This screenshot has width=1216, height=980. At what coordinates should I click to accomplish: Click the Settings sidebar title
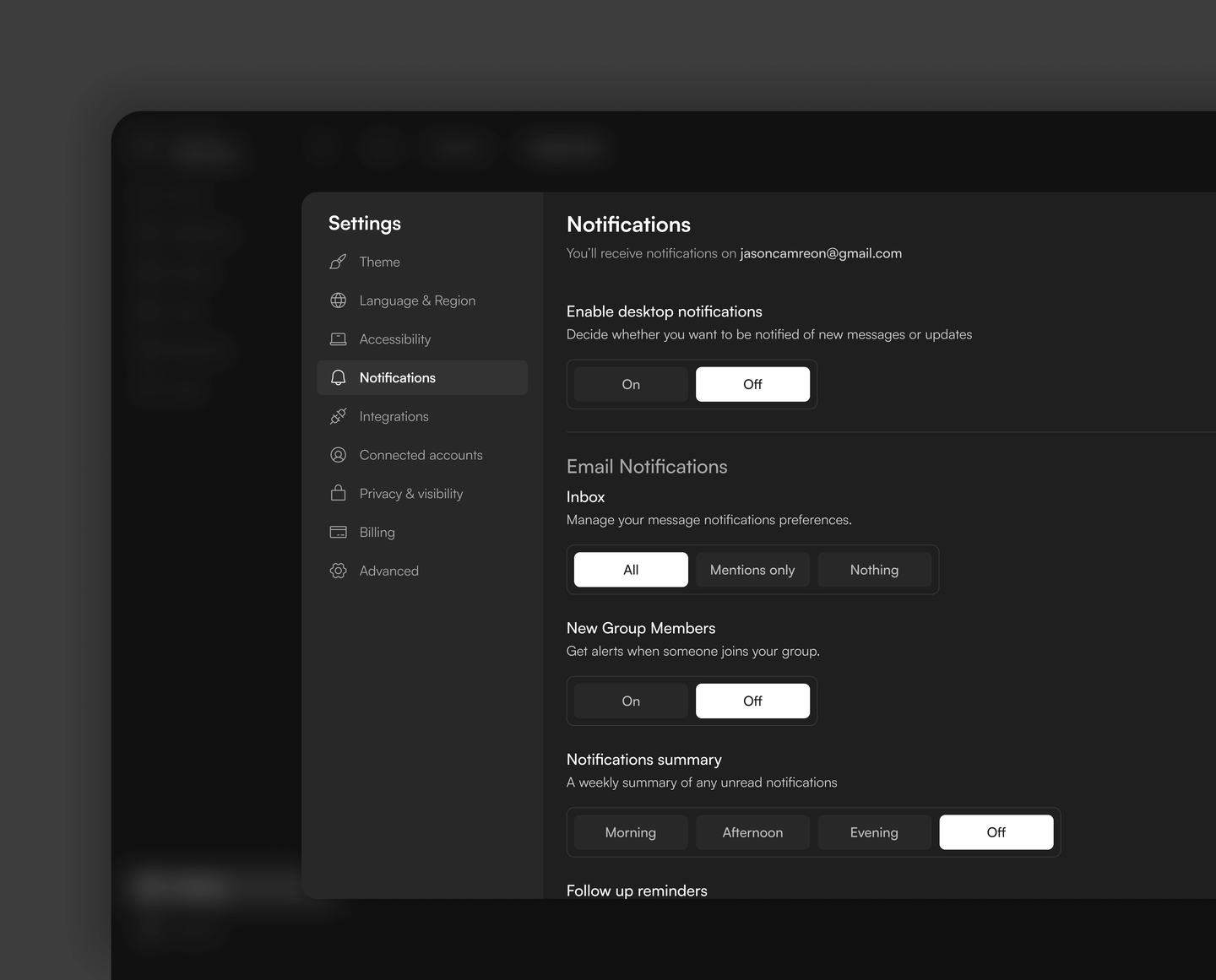[365, 224]
